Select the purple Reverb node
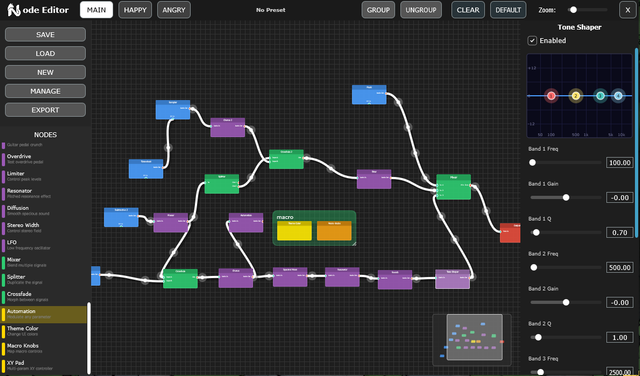The width and height of the screenshot is (640, 376). (395, 280)
